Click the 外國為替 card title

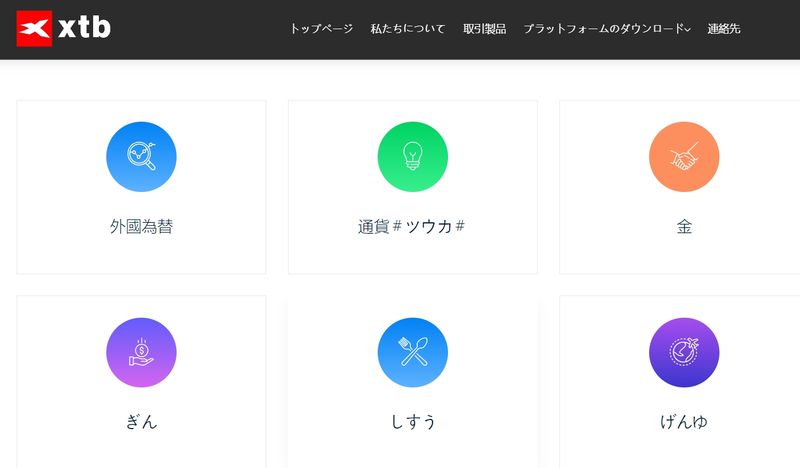pos(141,226)
